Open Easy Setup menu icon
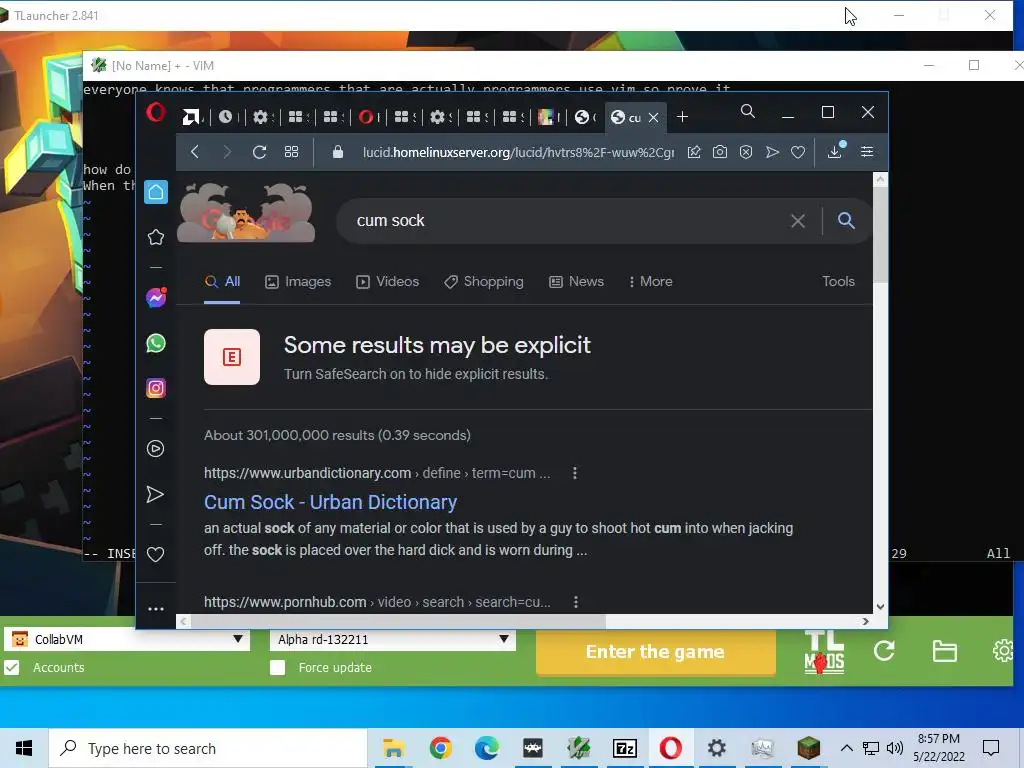Viewport: 1024px width, 768px height. tap(867, 152)
